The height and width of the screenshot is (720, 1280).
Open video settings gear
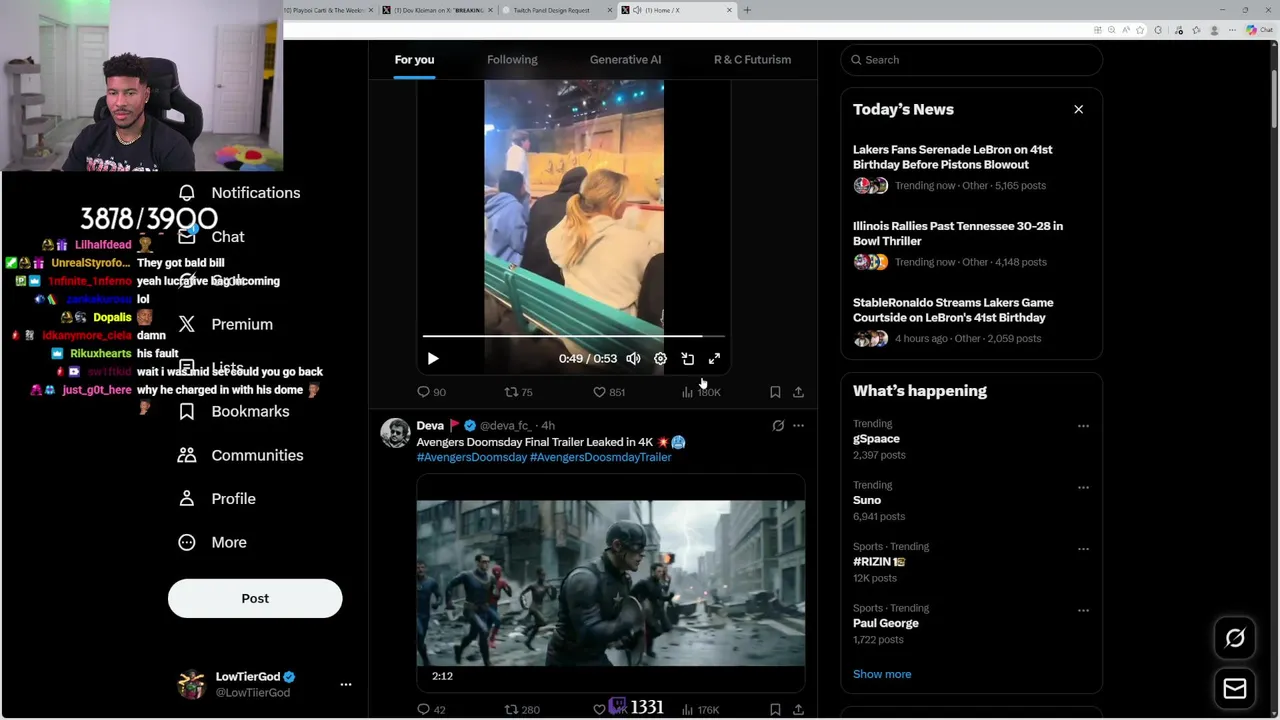coord(660,358)
